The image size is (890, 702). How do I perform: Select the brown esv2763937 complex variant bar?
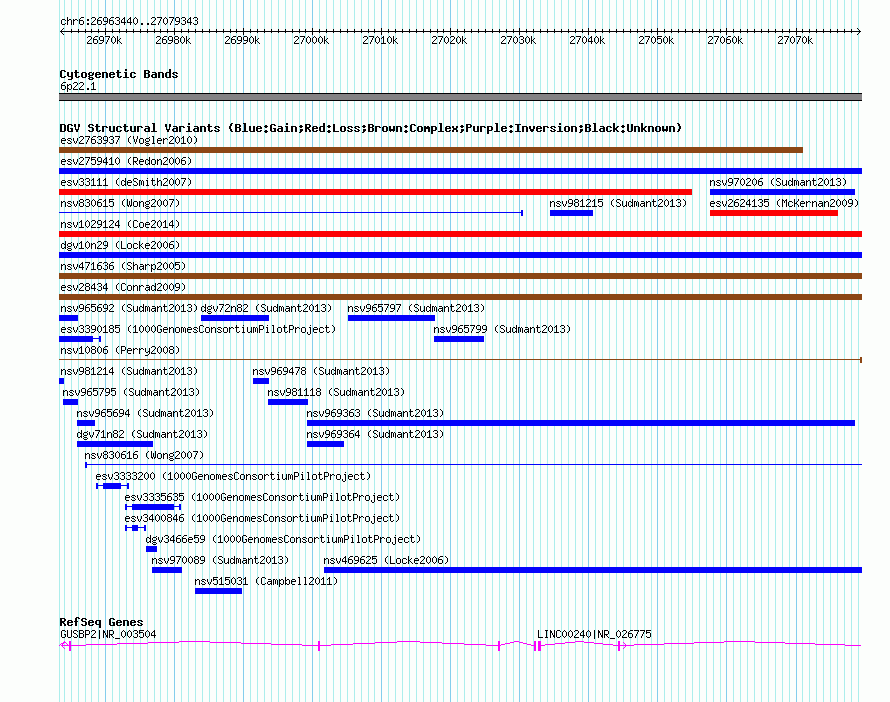431,150
